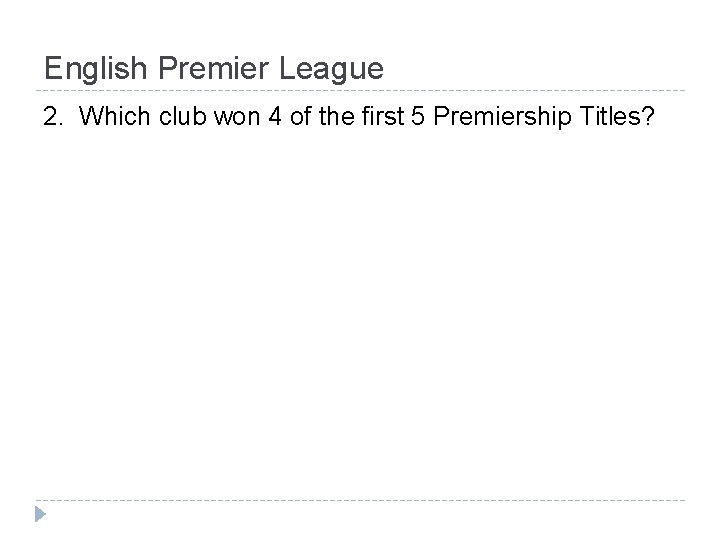Screen dimensions: 720x540
Task: Click the word 'the' in the question
Action: tap(336, 116)
